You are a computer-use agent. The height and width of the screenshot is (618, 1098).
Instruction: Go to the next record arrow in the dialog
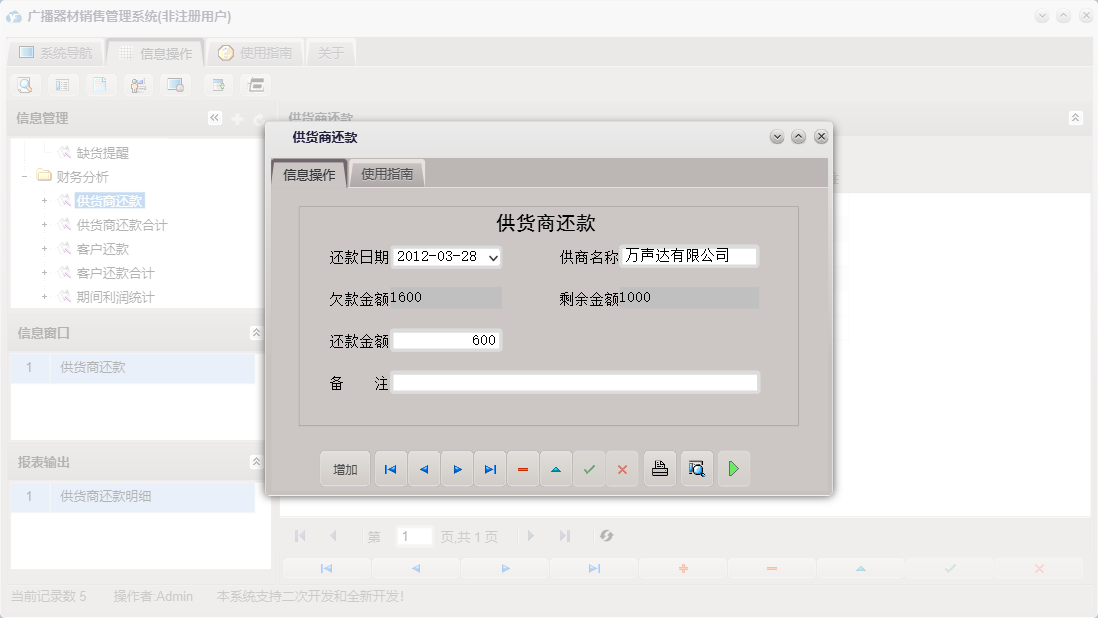pyautogui.click(x=457, y=468)
